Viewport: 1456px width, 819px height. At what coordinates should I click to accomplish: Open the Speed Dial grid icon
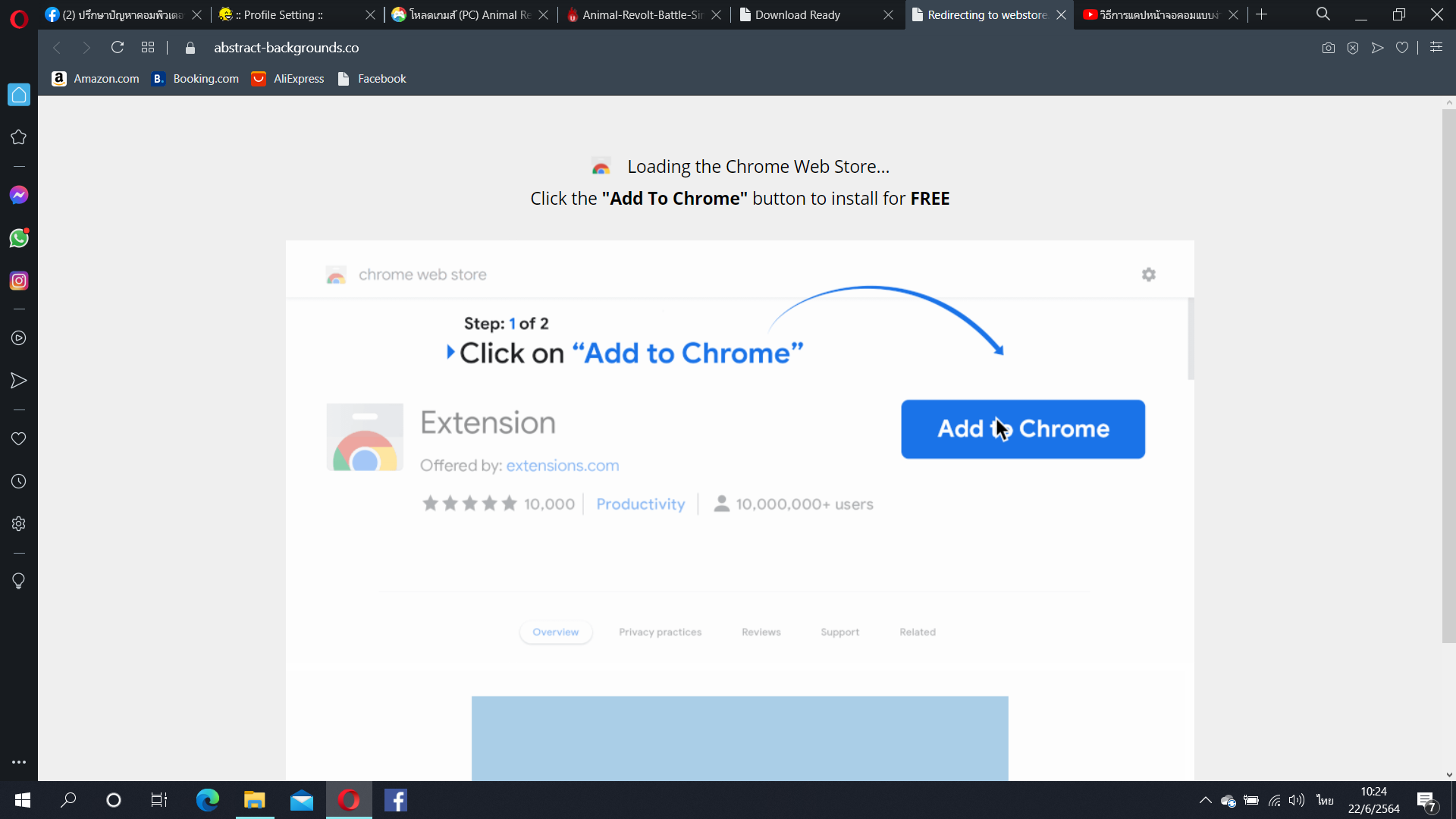coord(148,48)
